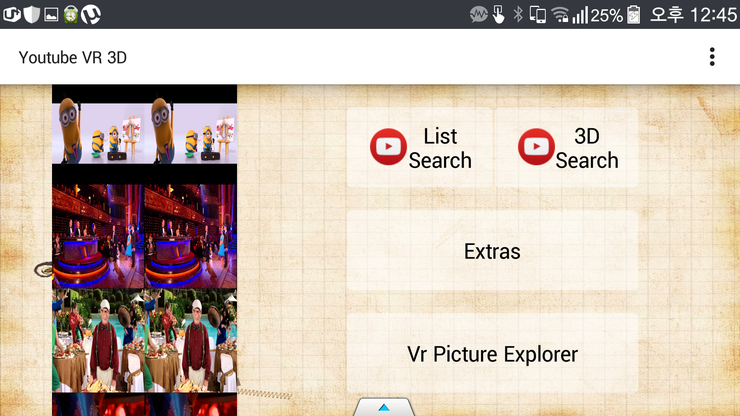Tap the green Android notification icon

[x=70, y=14]
